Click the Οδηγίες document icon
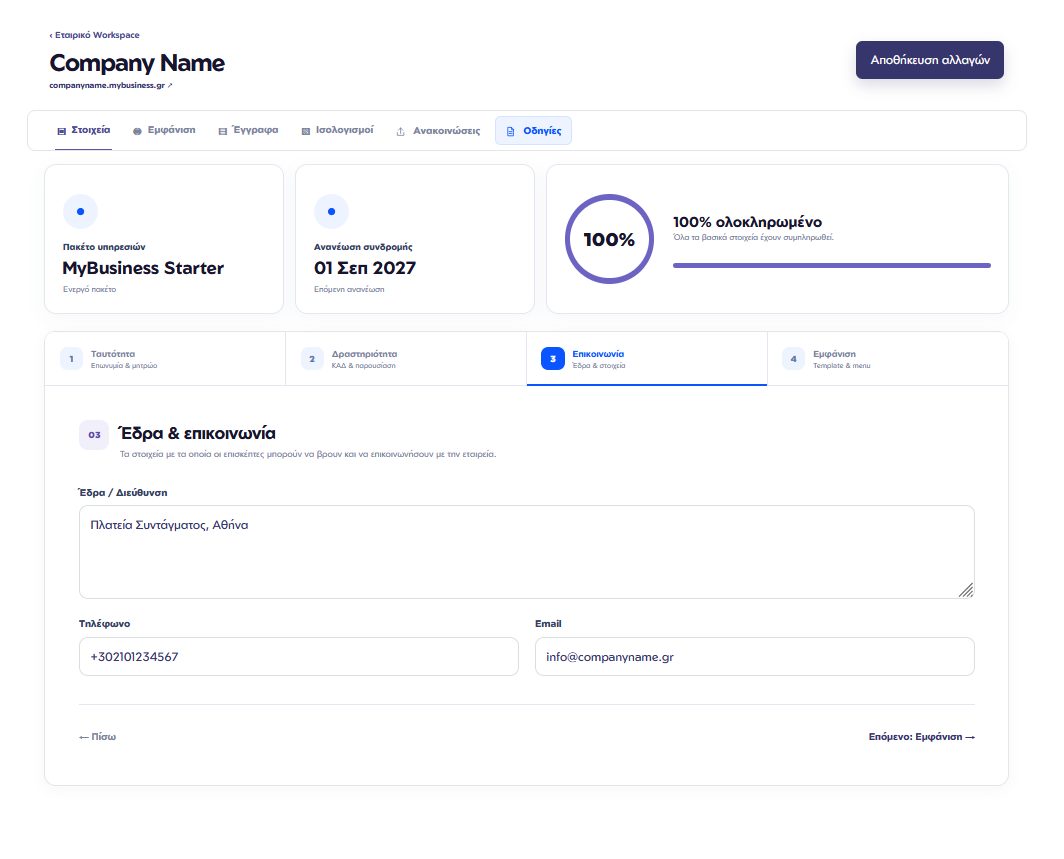The height and width of the screenshot is (859, 1064). (x=511, y=131)
